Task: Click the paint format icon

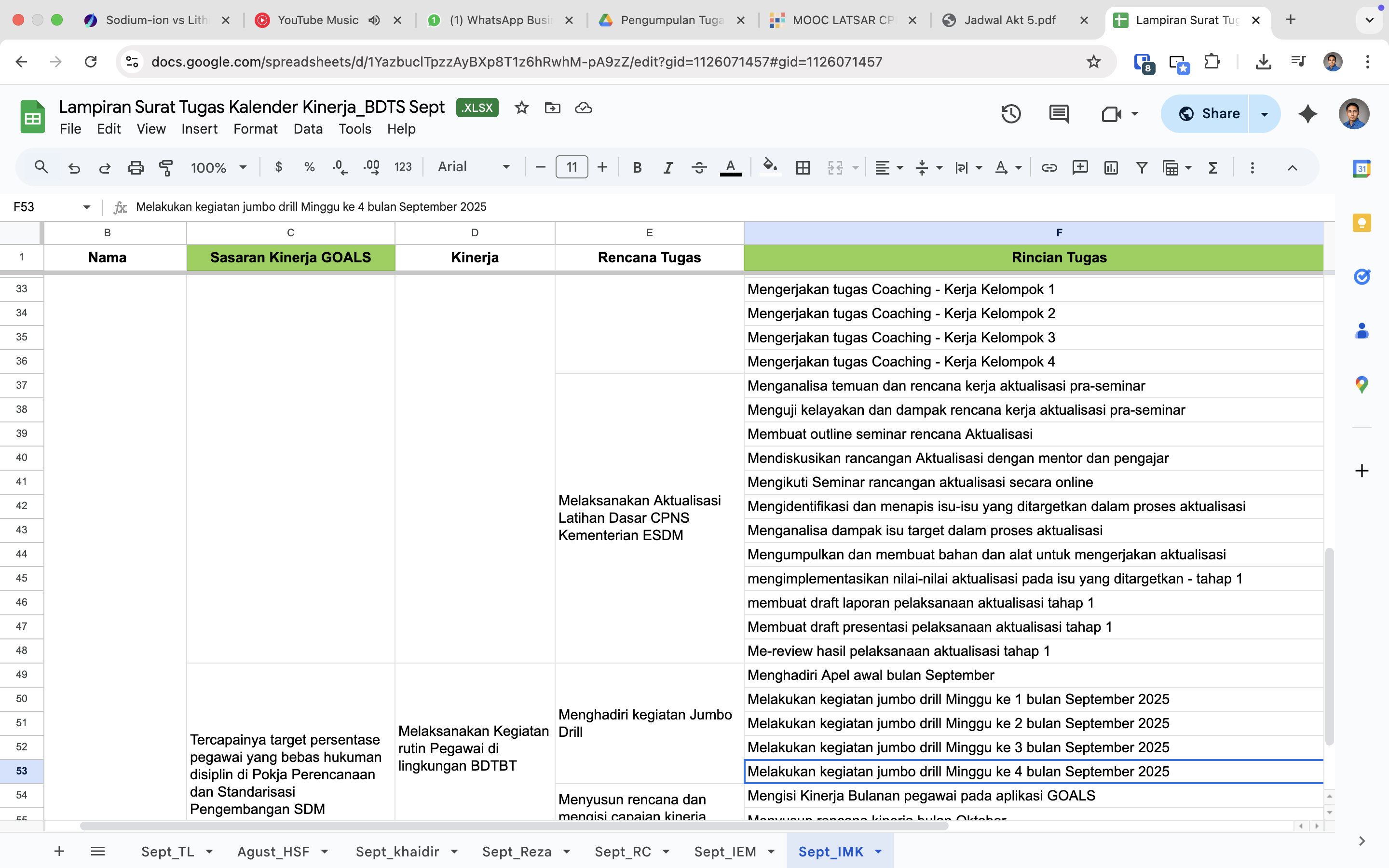Action: [166, 168]
